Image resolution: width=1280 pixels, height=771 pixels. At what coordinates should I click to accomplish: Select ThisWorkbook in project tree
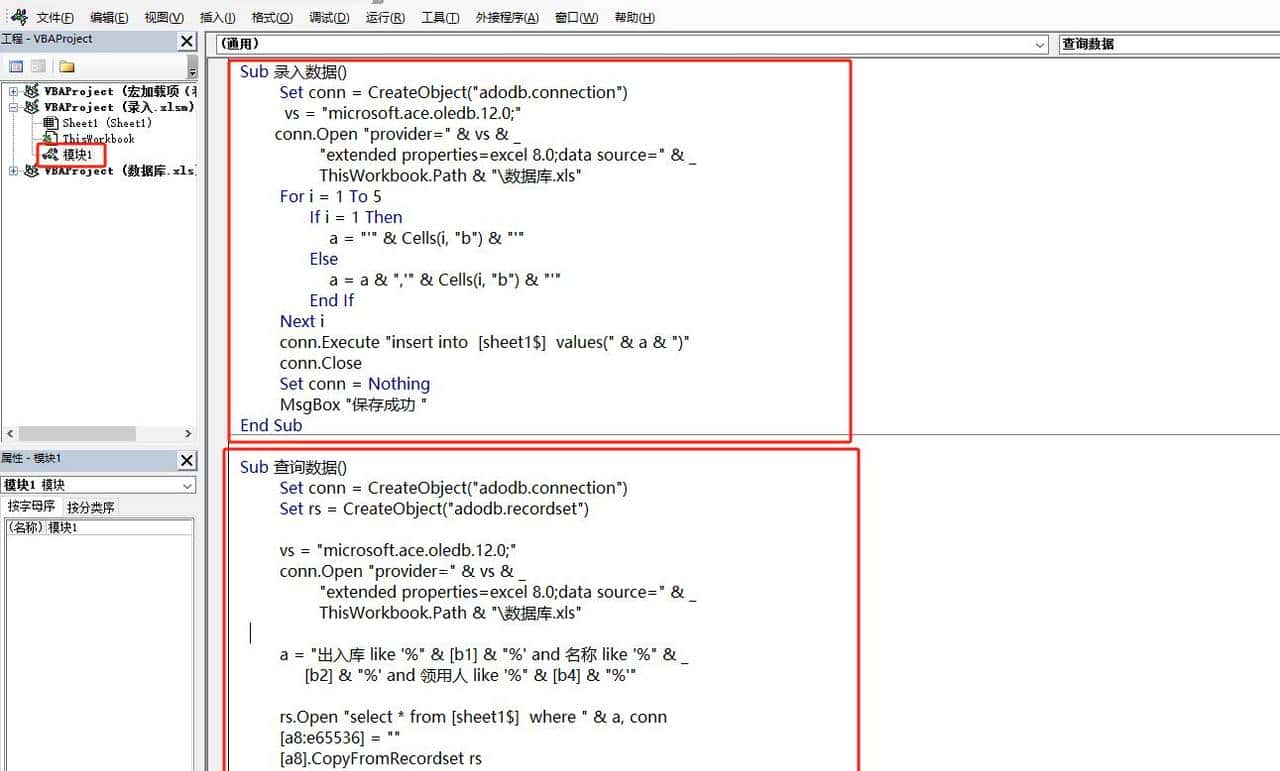pyautogui.click(x=98, y=139)
